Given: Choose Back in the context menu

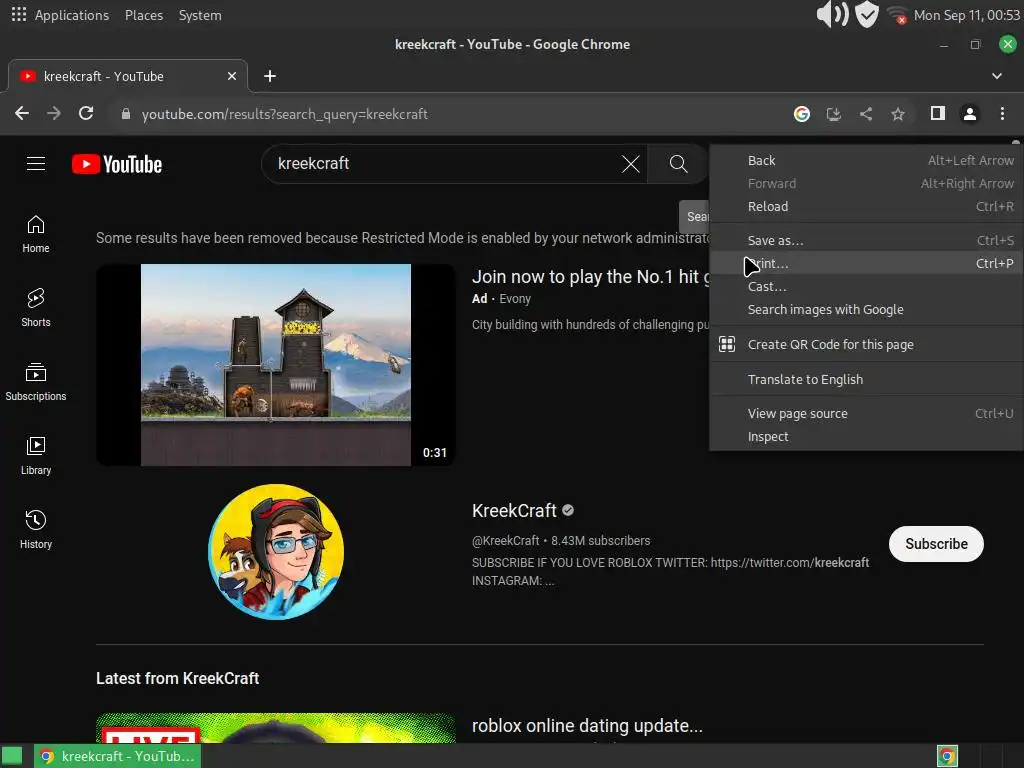Looking at the screenshot, I should pos(866,161).
